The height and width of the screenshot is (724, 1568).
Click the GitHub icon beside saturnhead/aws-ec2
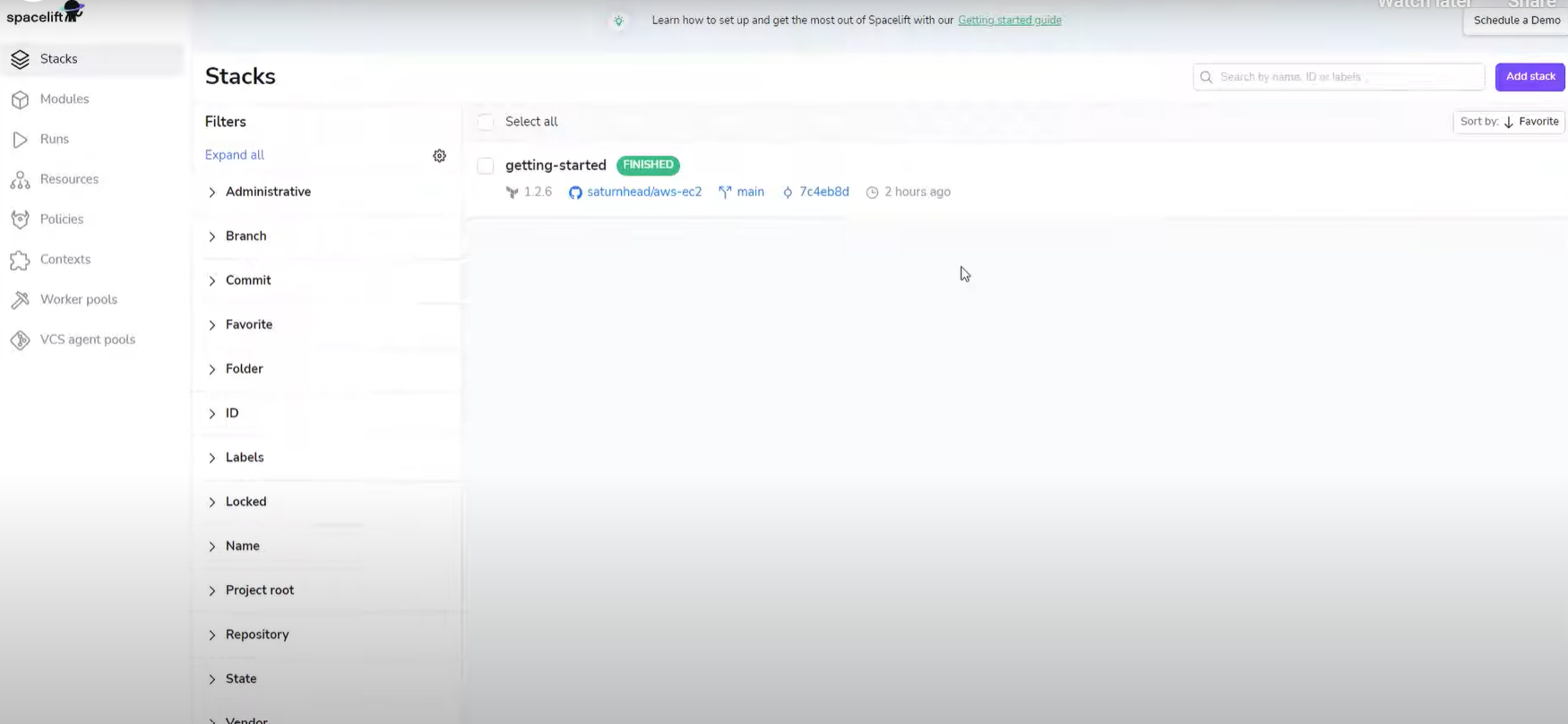point(575,193)
